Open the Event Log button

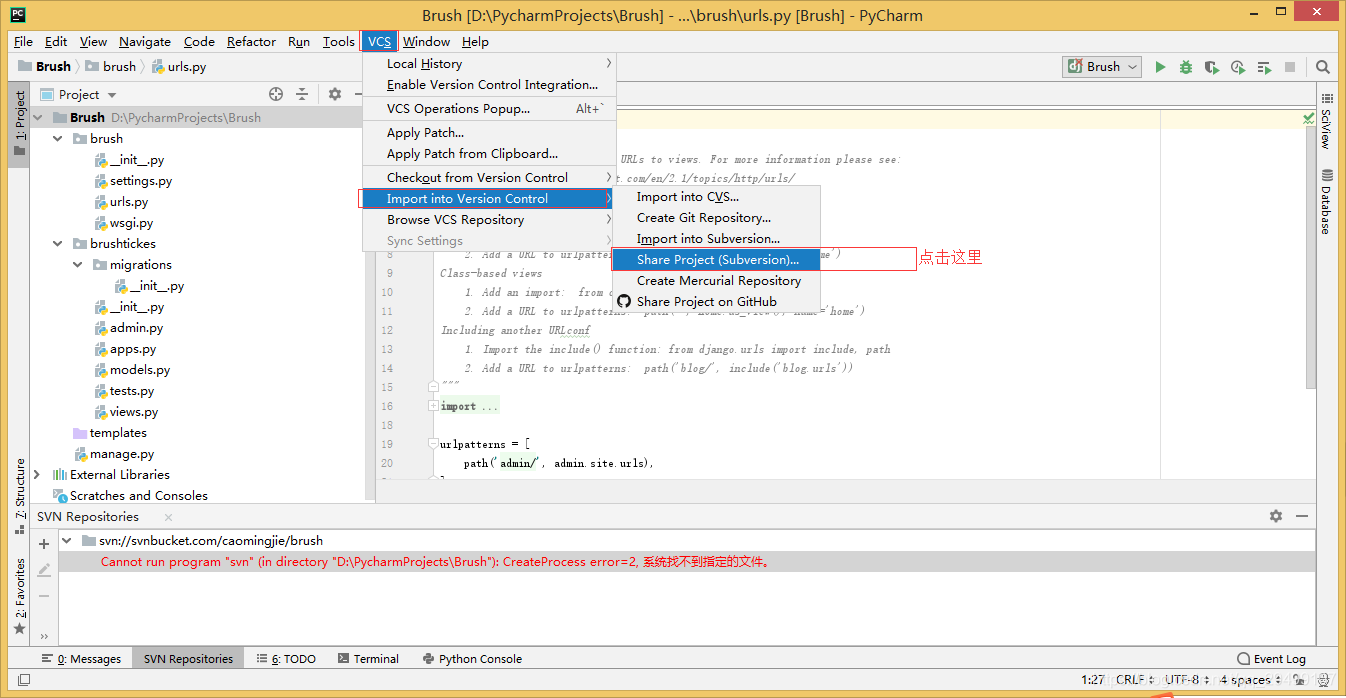[1271, 659]
